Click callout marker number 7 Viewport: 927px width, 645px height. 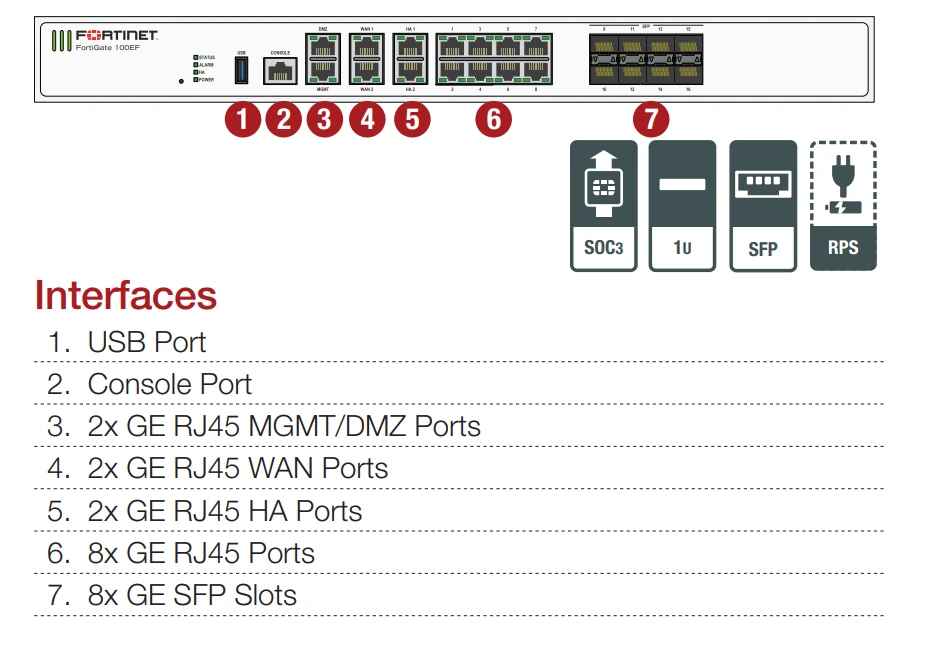coord(652,118)
